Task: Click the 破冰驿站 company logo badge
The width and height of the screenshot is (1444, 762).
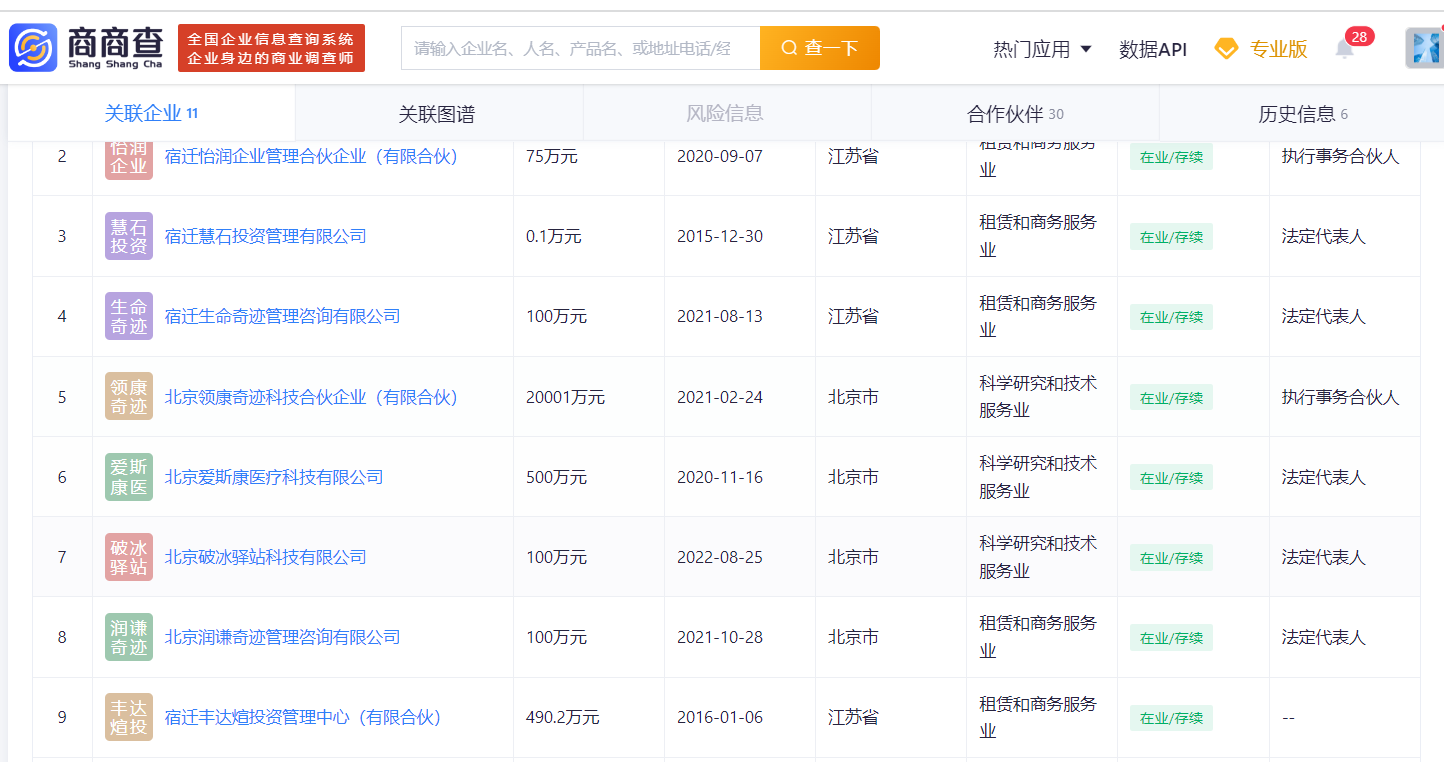Action: click(128, 557)
